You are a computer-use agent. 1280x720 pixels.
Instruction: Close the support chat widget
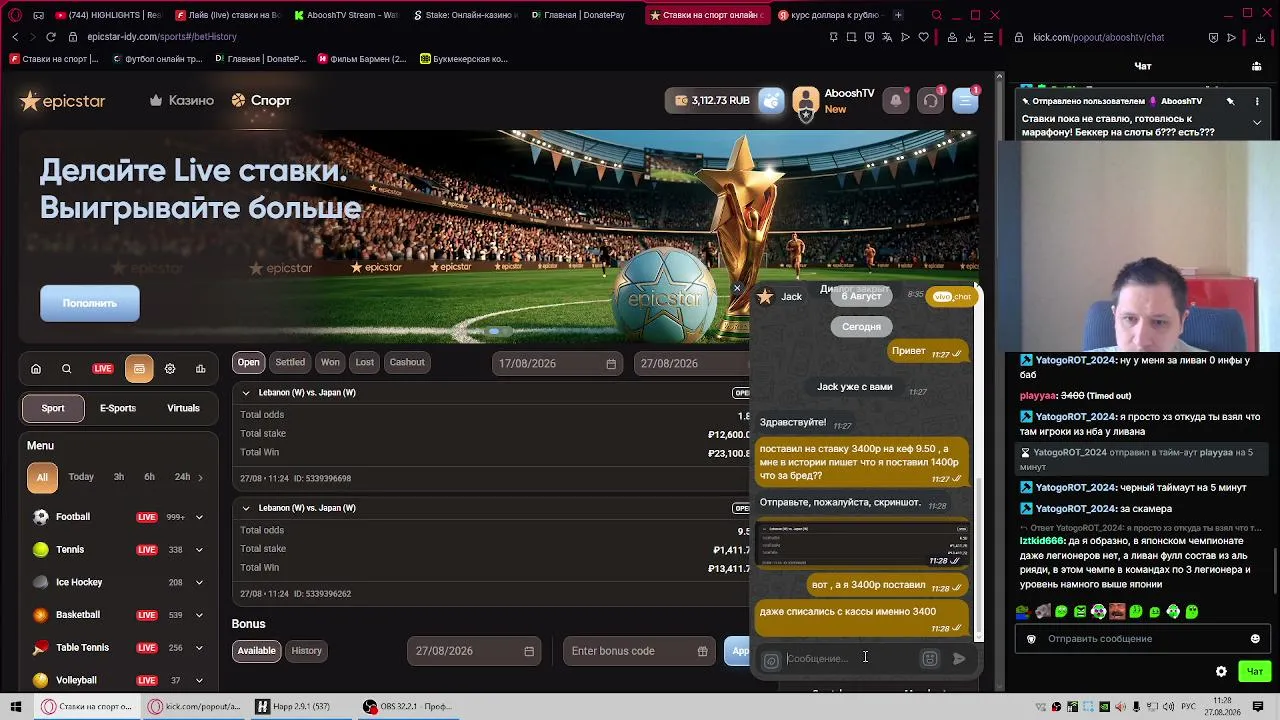[737, 289]
